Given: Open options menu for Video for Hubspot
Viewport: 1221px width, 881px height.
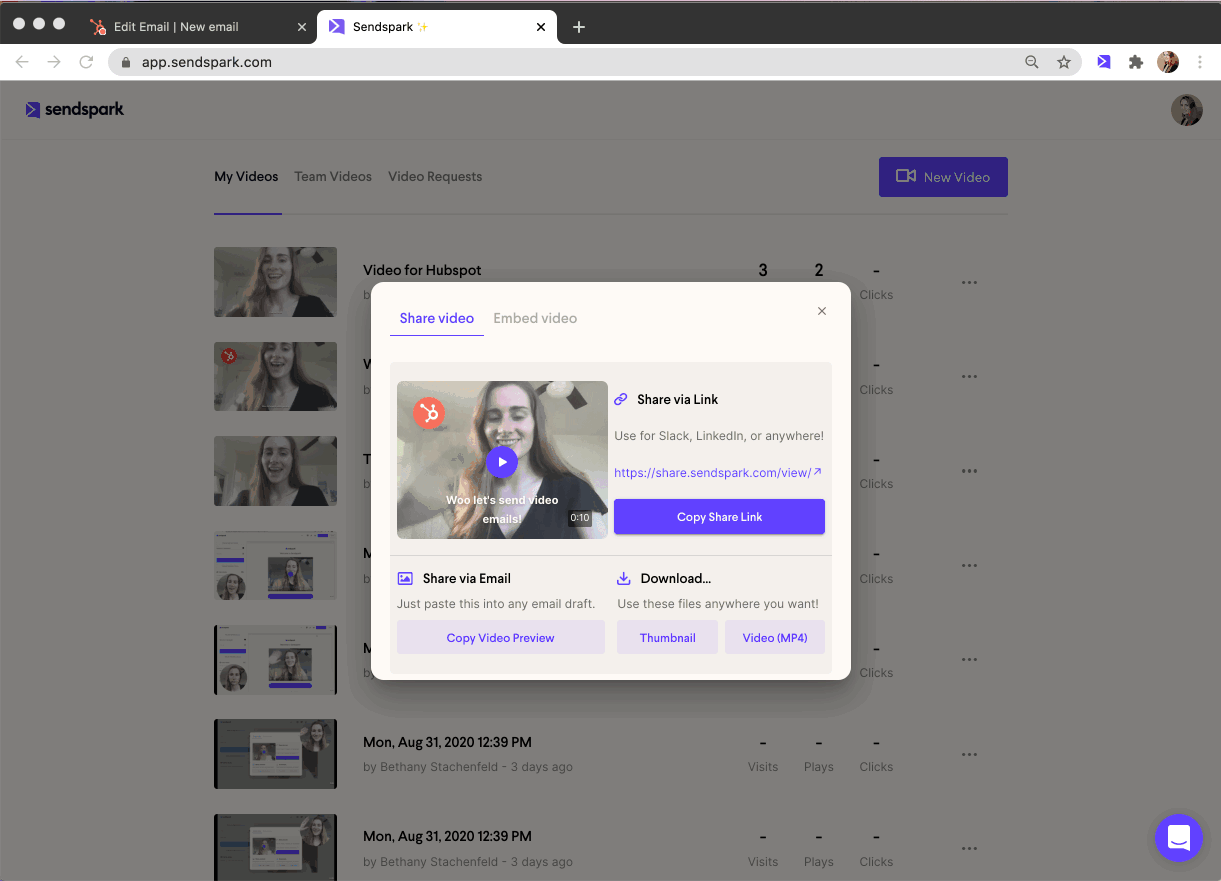Looking at the screenshot, I should coord(969,282).
